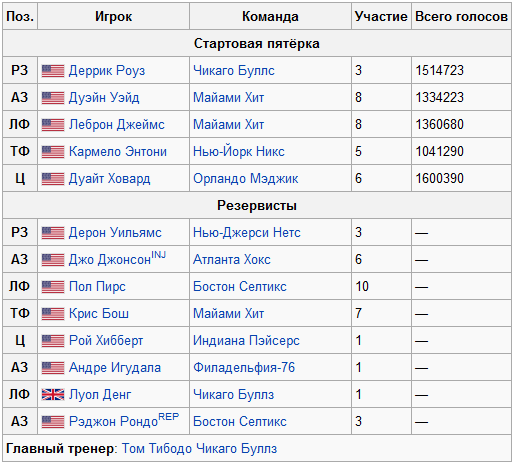Follow the Индиана Пэйсерс team link
Screen dimensions: 515x464
click(246, 341)
